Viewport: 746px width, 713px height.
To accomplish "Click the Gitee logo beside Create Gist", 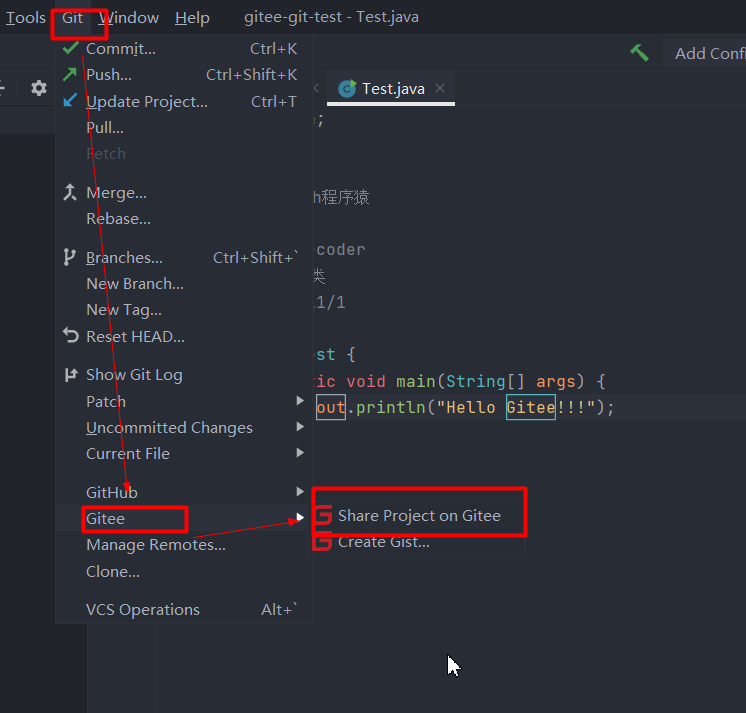I will point(324,542).
